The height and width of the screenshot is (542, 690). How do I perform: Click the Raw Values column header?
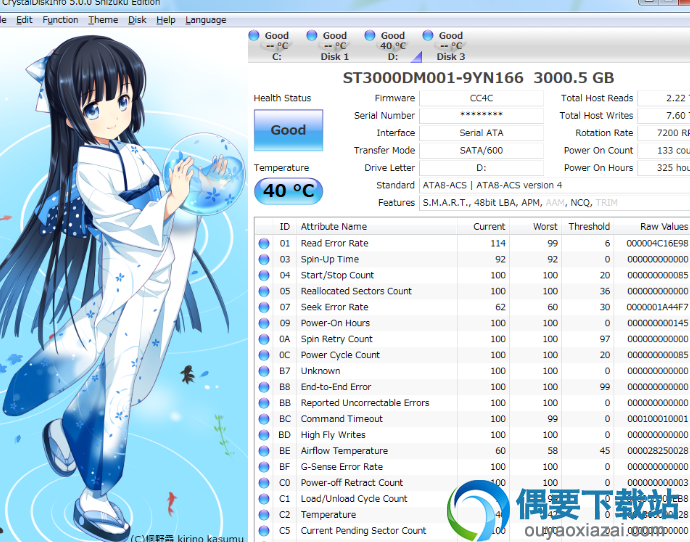(652, 227)
